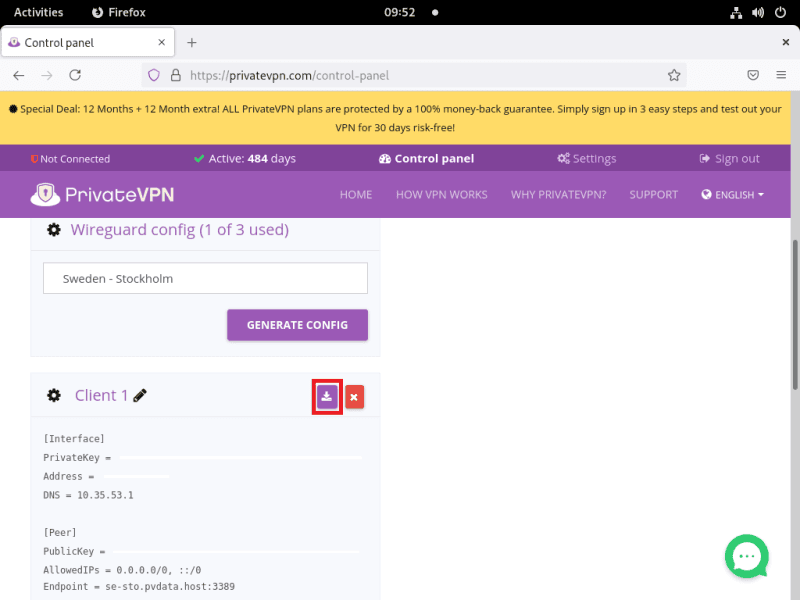This screenshot has width=800, height=600.
Task: Bookmark this page with star icon
Action: [x=674, y=75]
